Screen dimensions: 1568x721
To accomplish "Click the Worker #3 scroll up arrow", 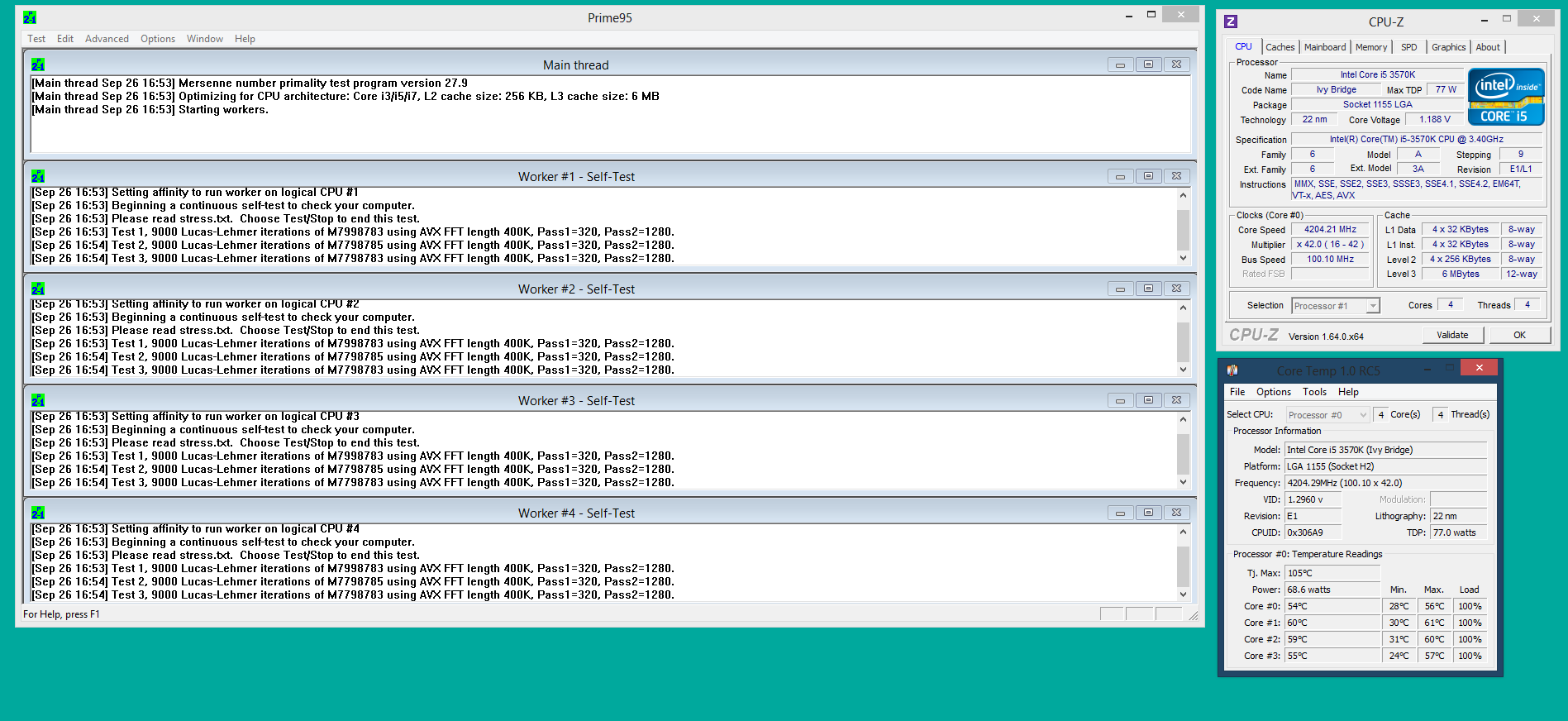I will coord(1183,419).
